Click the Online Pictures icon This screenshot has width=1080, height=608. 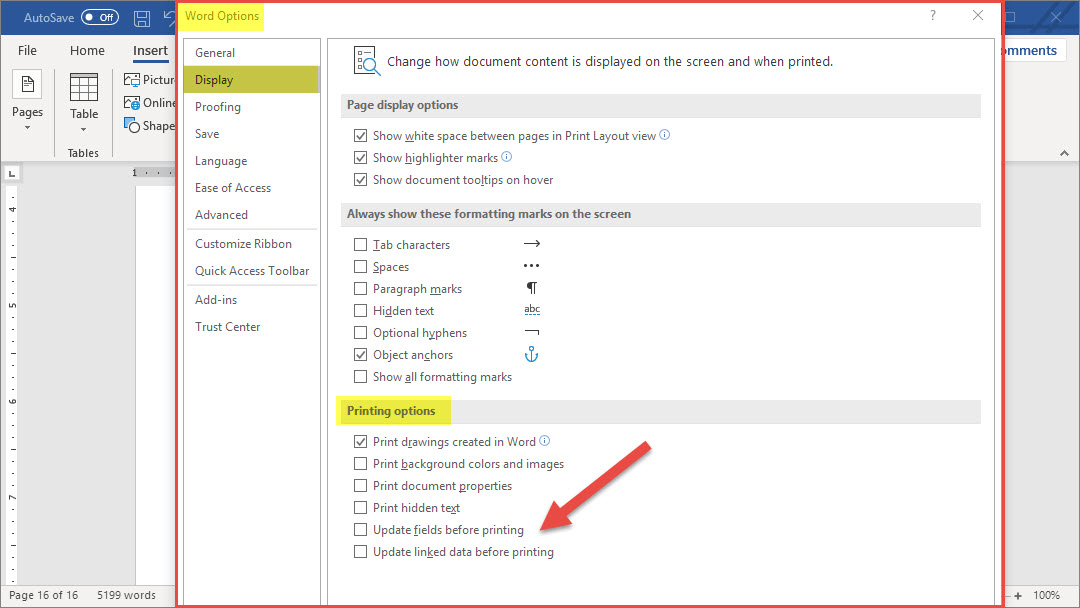pyautogui.click(x=132, y=103)
